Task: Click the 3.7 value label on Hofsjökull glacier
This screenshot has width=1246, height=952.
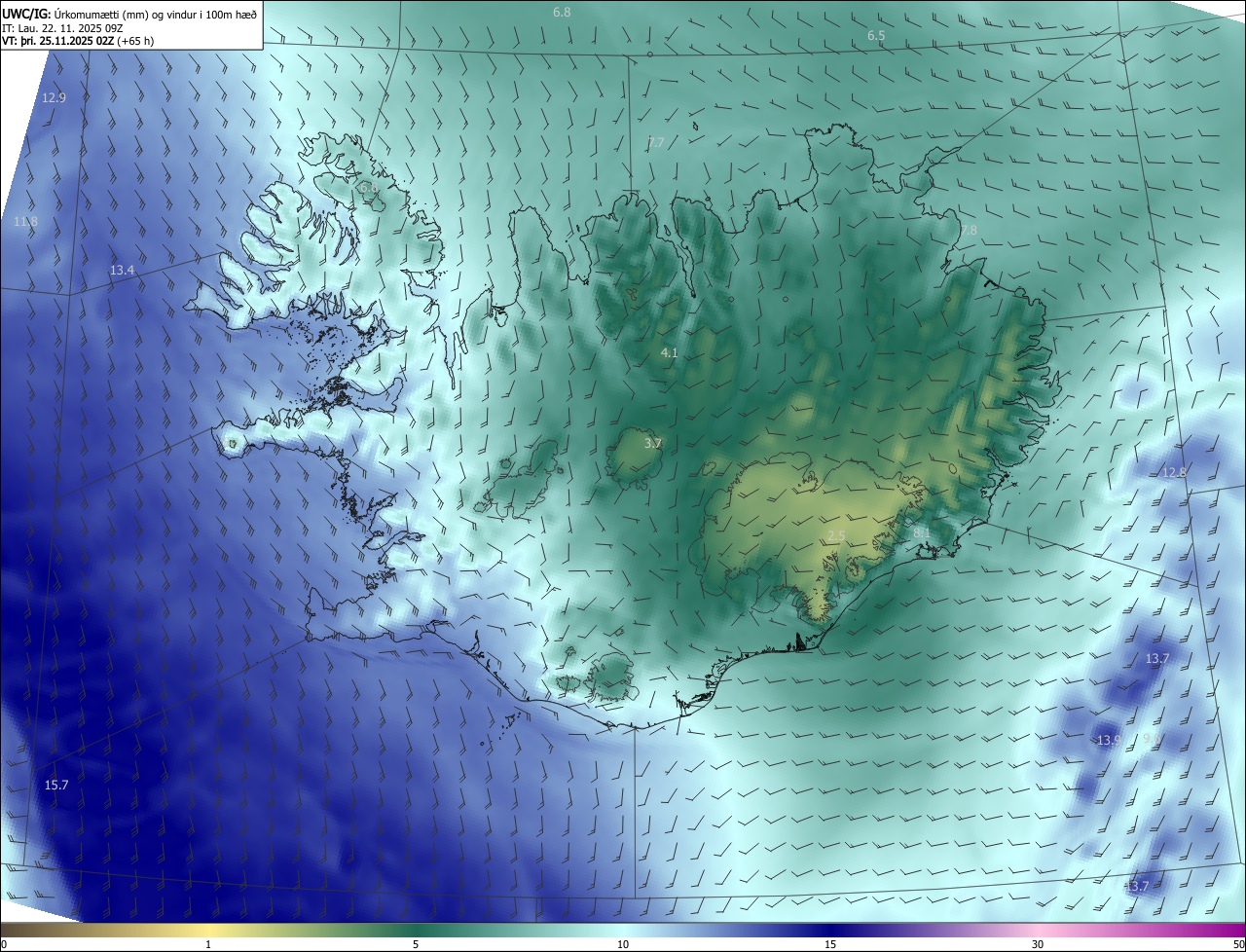Action: point(653,443)
